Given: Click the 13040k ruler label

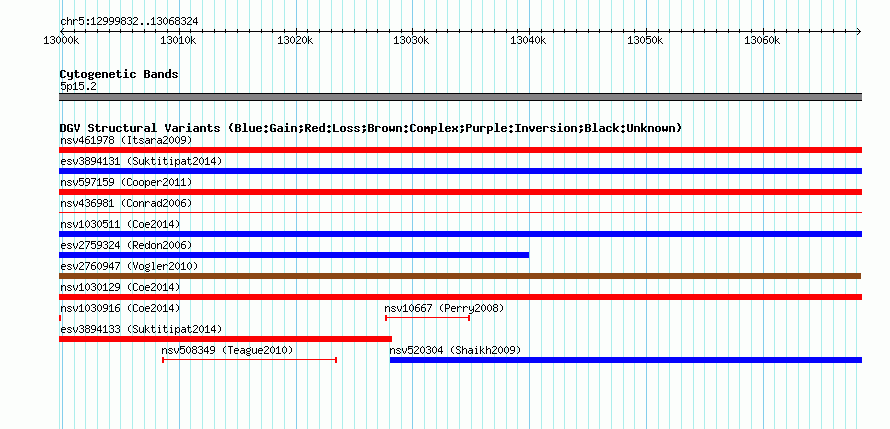Looking at the screenshot, I should pos(528,40).
